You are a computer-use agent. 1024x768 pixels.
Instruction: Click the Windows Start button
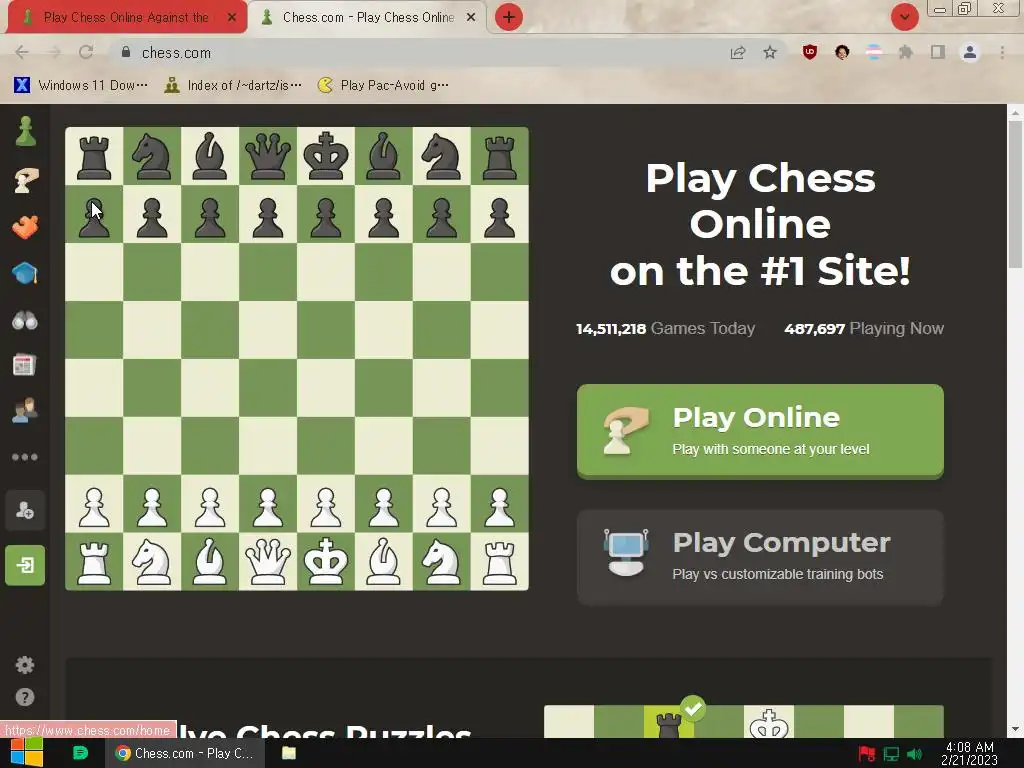coord(27,753)
